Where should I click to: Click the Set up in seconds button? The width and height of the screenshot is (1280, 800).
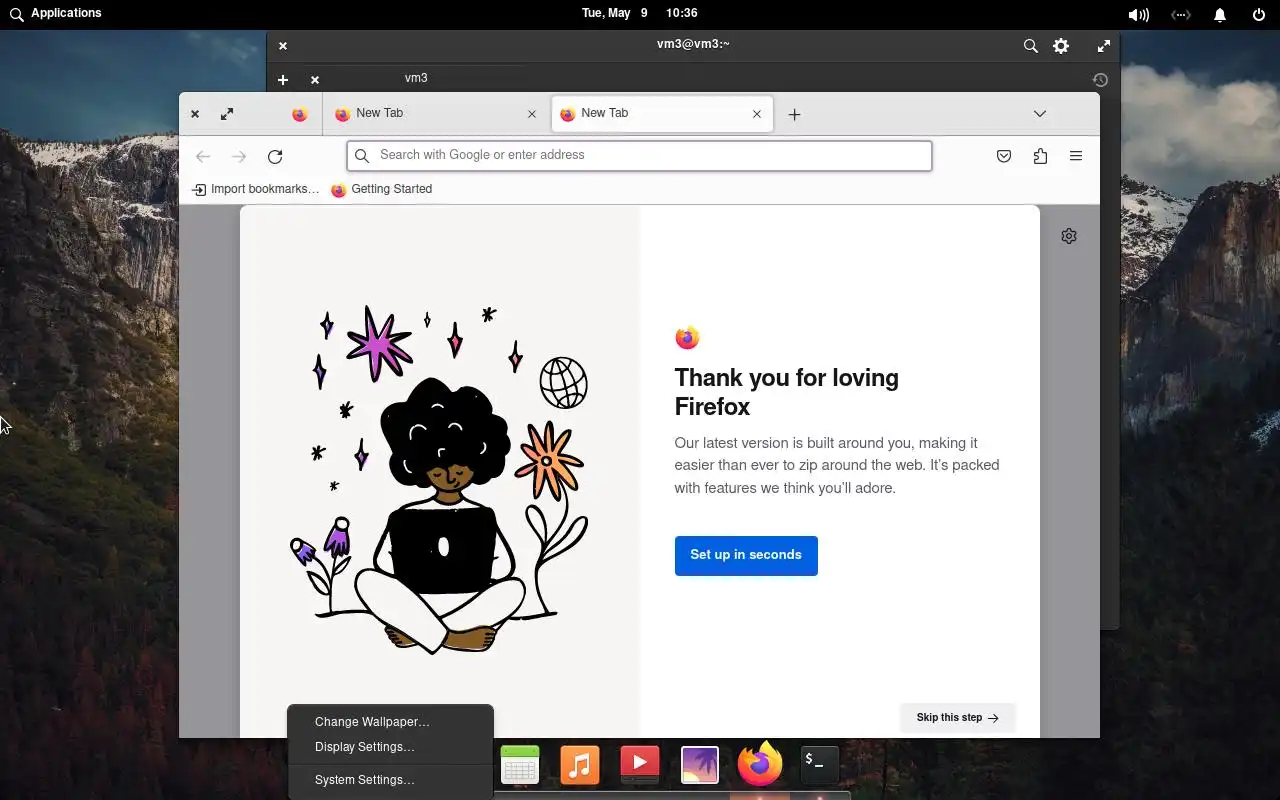tap(746, 555)
